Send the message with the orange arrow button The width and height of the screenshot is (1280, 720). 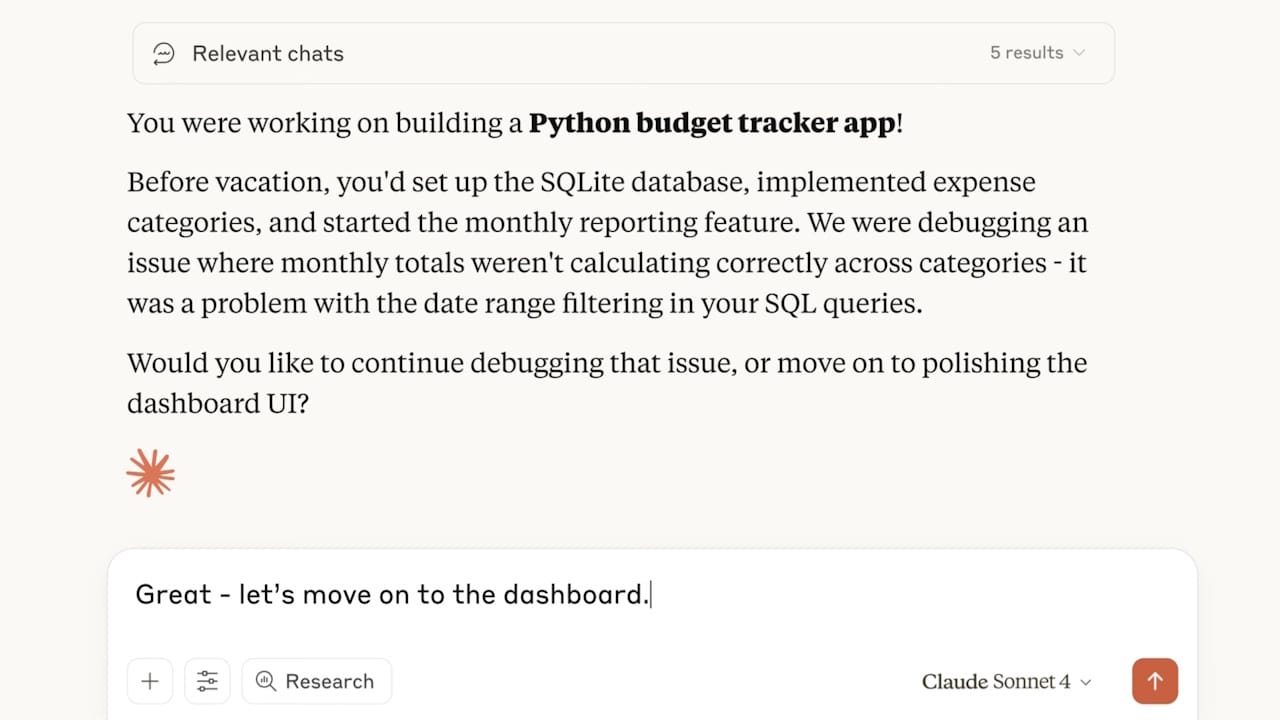click(1155, 681)
